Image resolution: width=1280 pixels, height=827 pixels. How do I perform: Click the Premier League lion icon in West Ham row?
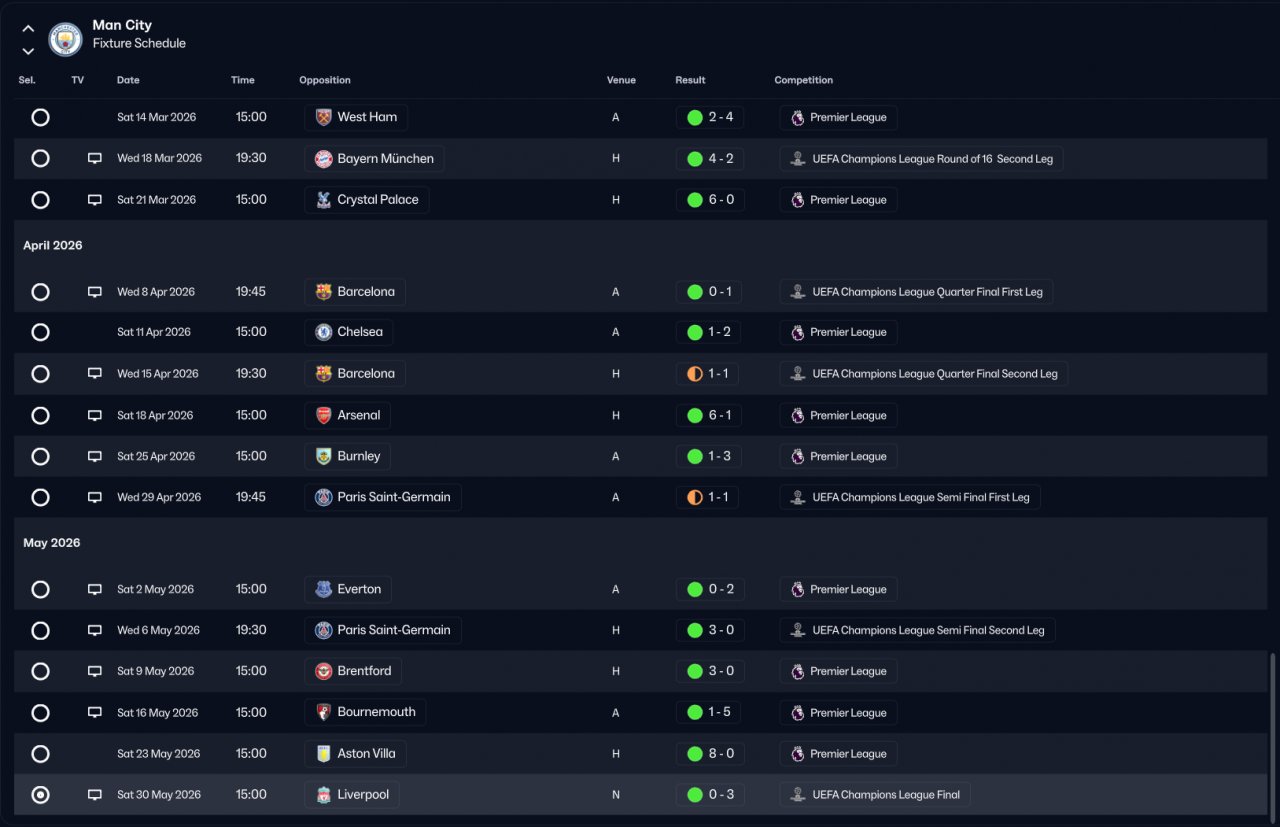pyautogui.click(x=797, y=117)
